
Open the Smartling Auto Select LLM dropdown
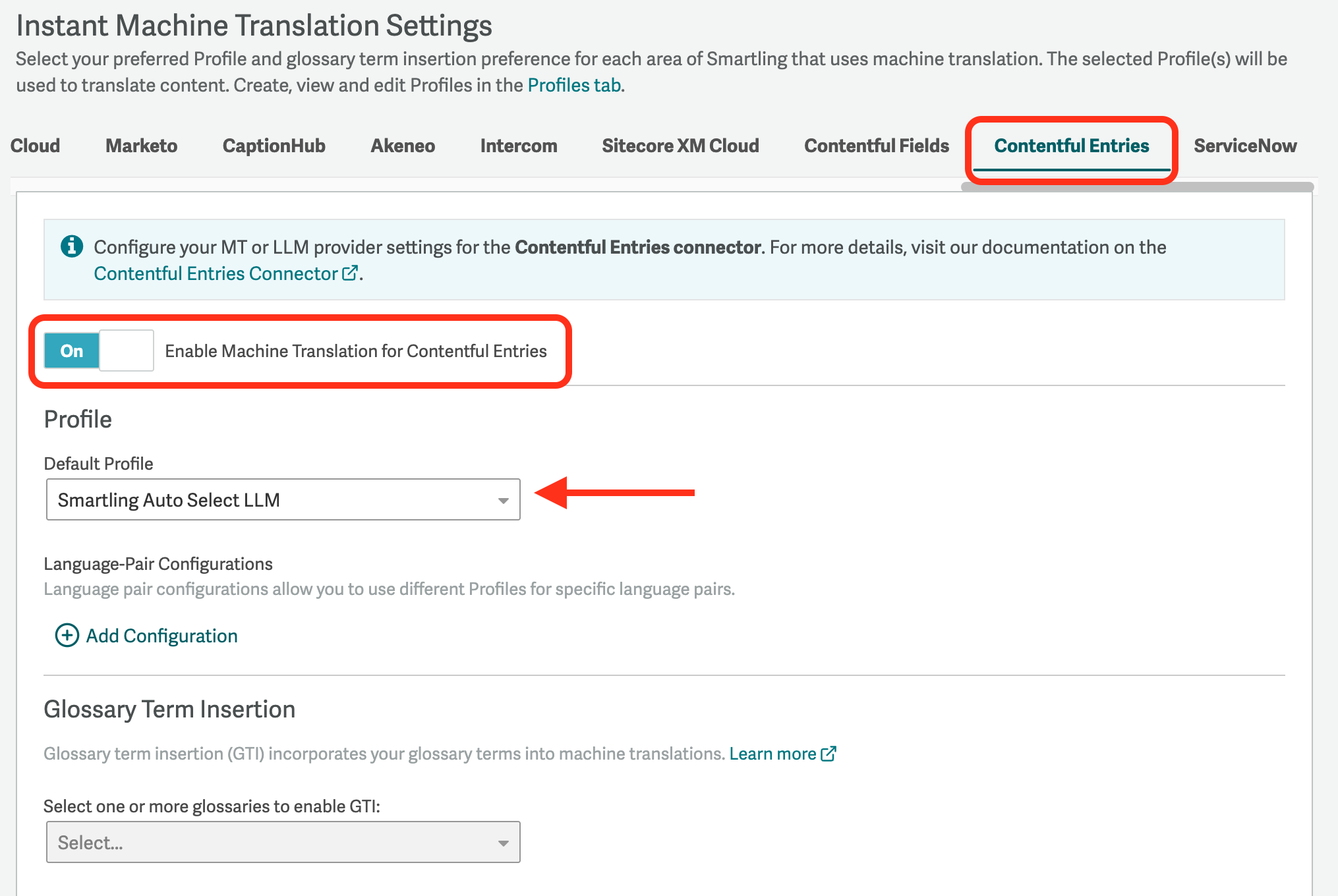tap(283, 499)
